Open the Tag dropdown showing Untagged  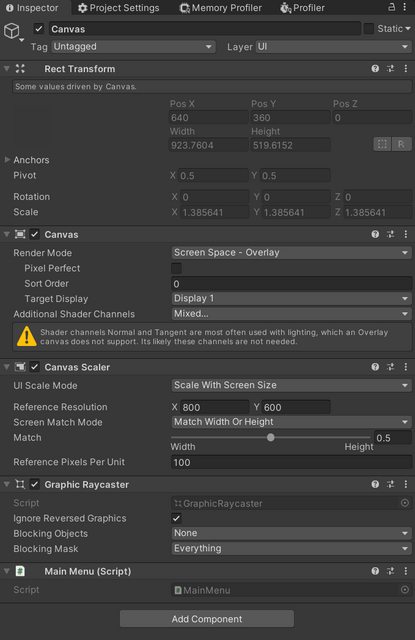pos(133,47)
